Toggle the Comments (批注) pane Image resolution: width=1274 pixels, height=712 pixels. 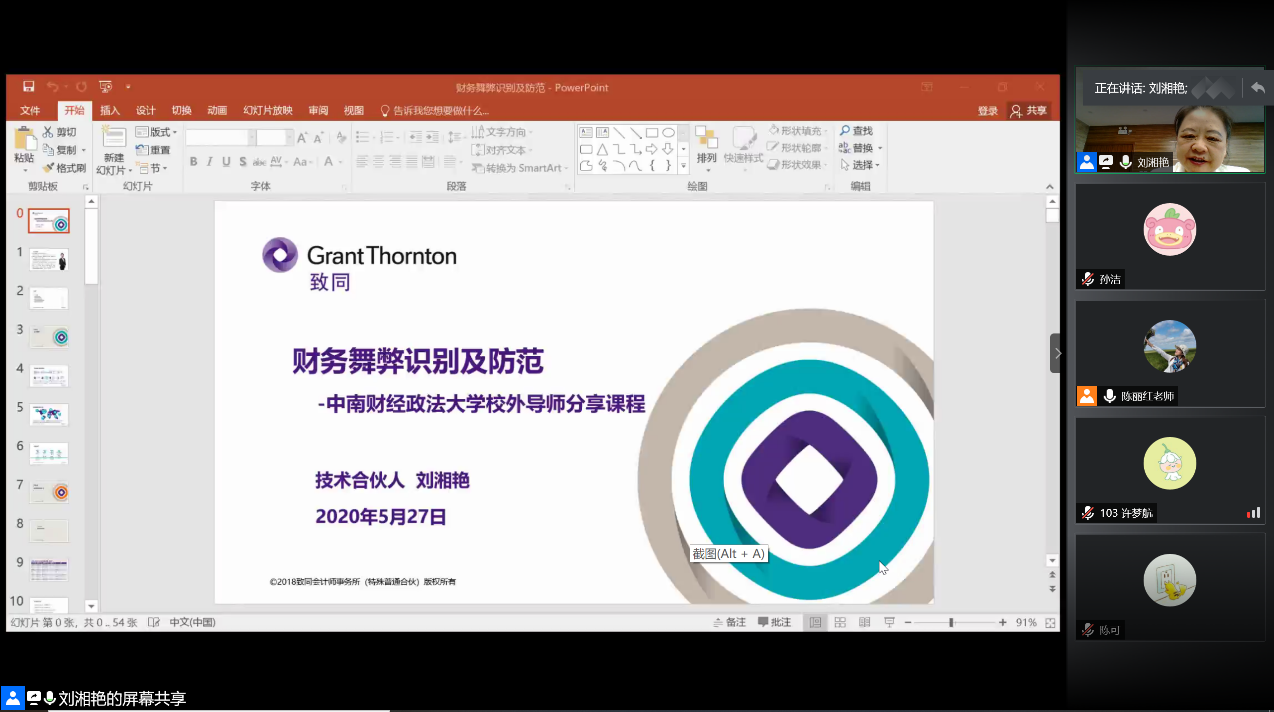coord(775,622)
